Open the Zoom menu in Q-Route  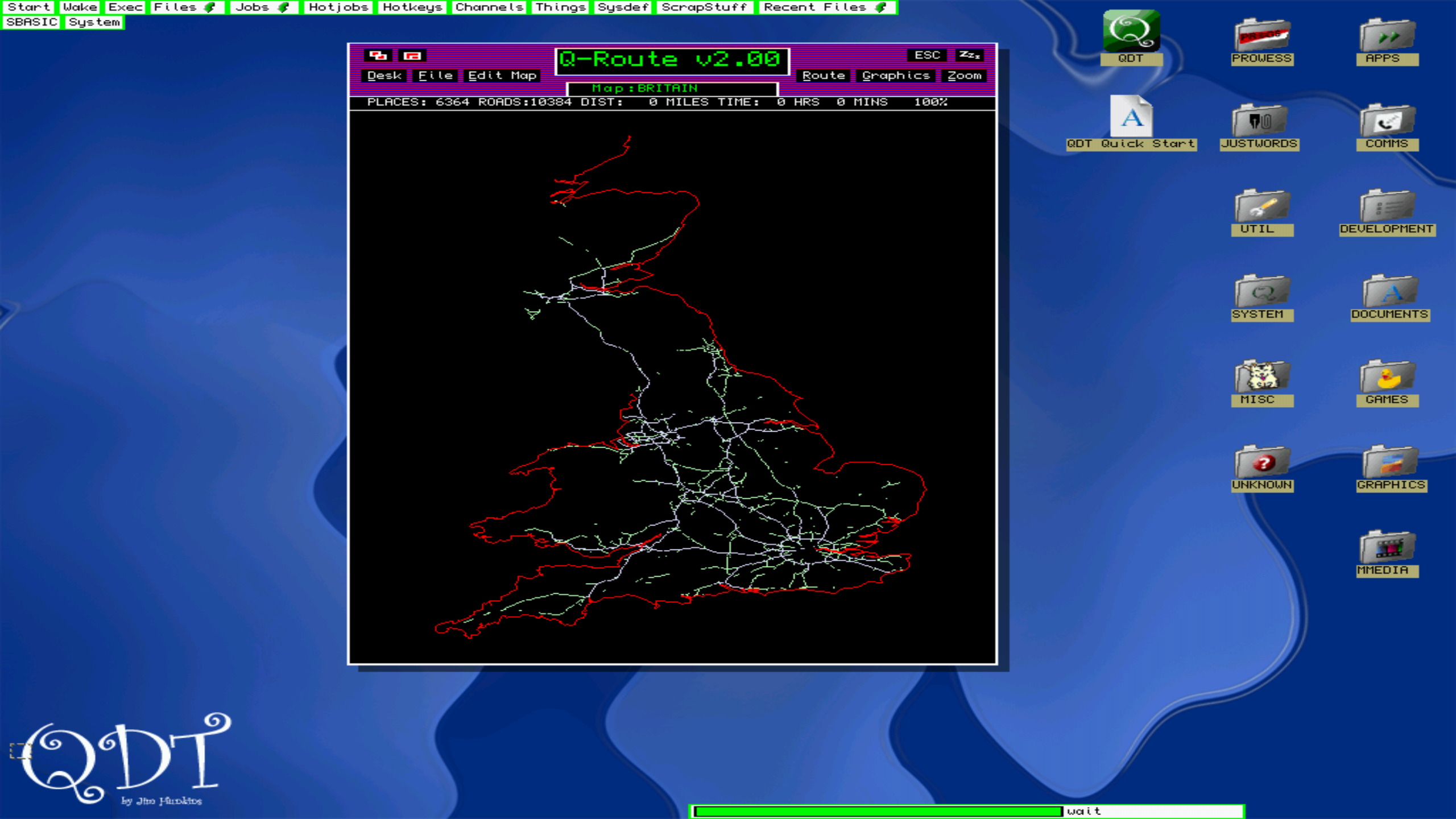[x=965, y=75]
